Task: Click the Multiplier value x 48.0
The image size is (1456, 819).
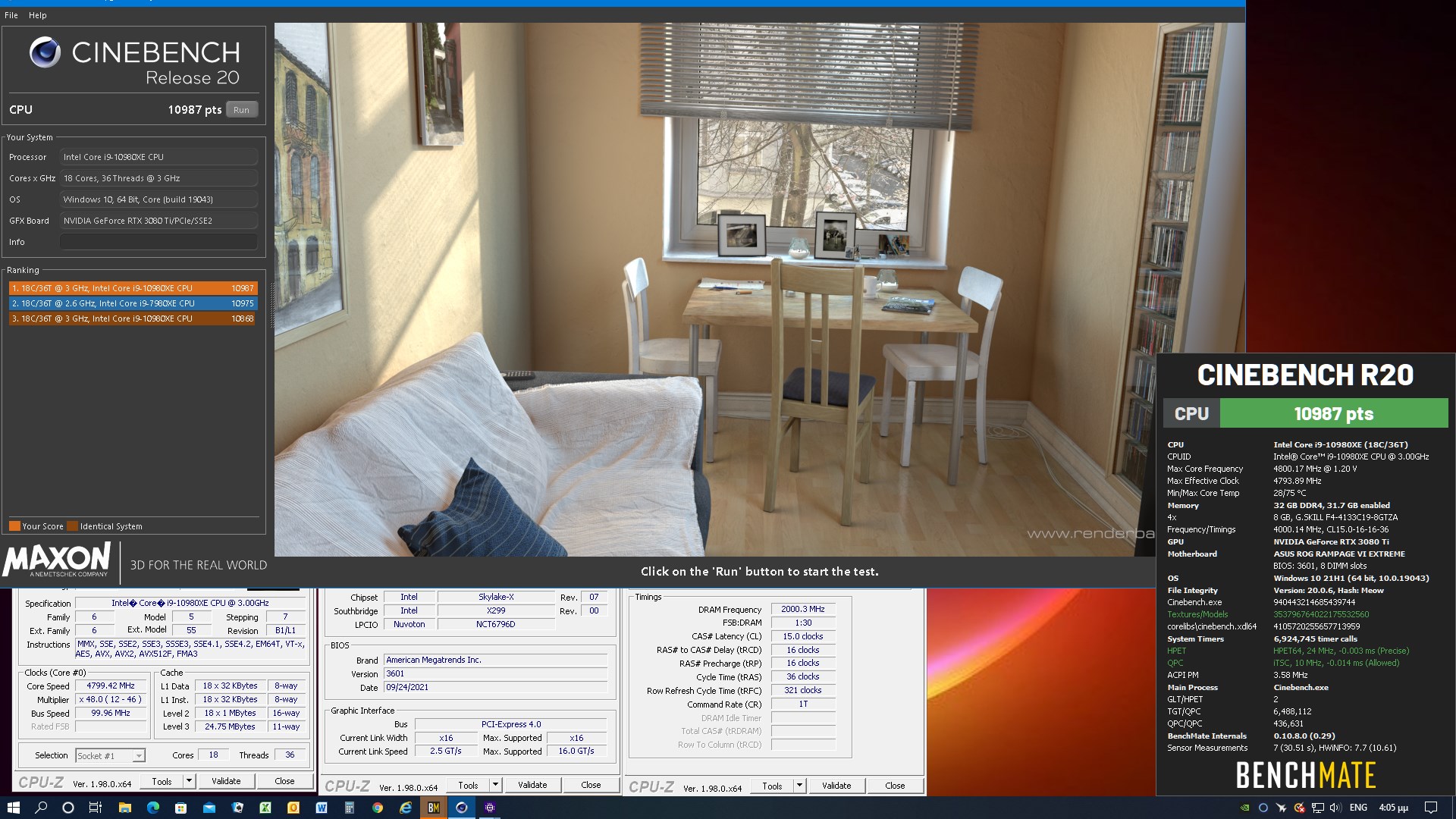Action: (x=111, y=700)
